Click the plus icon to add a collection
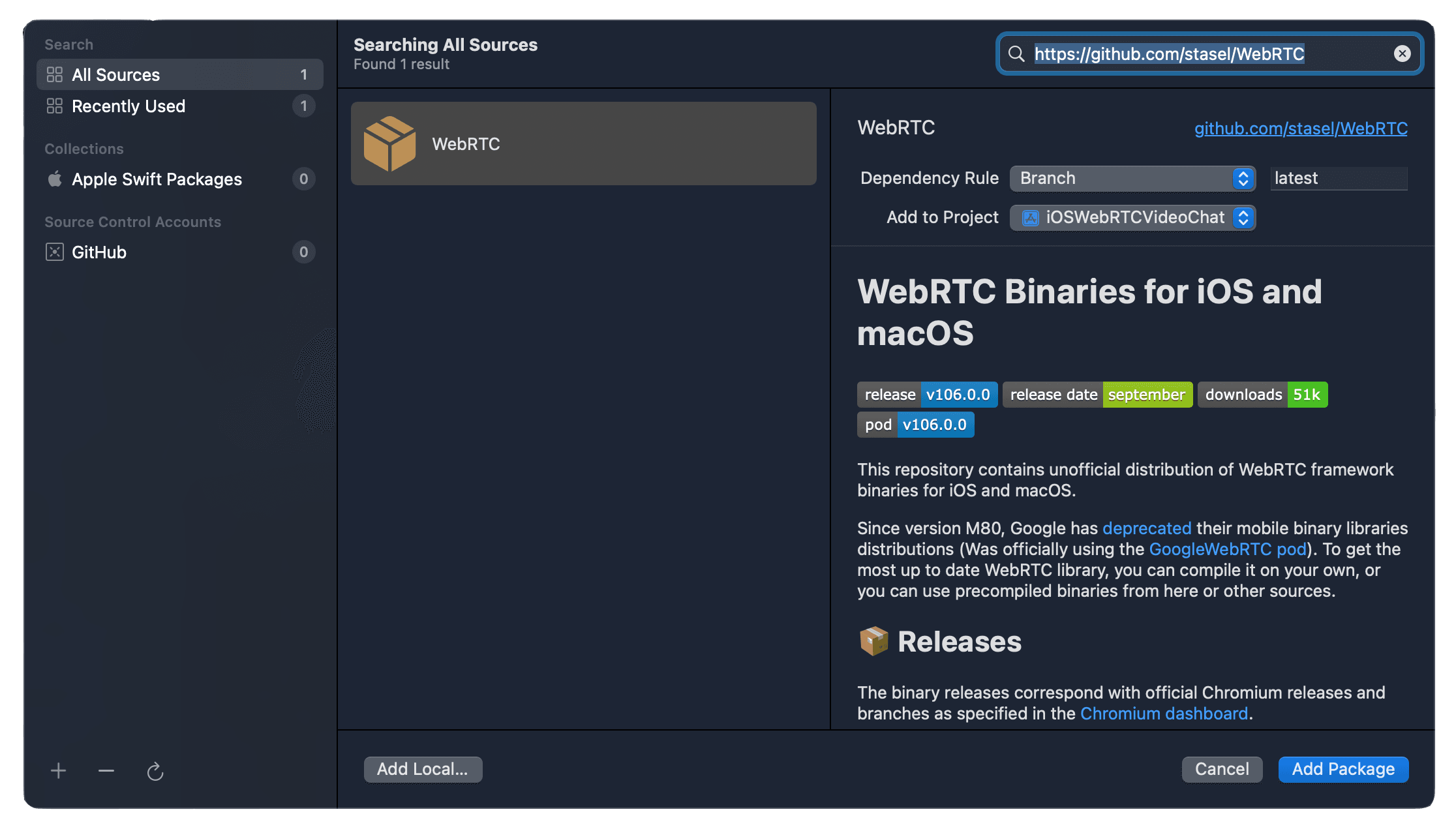This screenshot has width=1456, height=831. (58, 771)
